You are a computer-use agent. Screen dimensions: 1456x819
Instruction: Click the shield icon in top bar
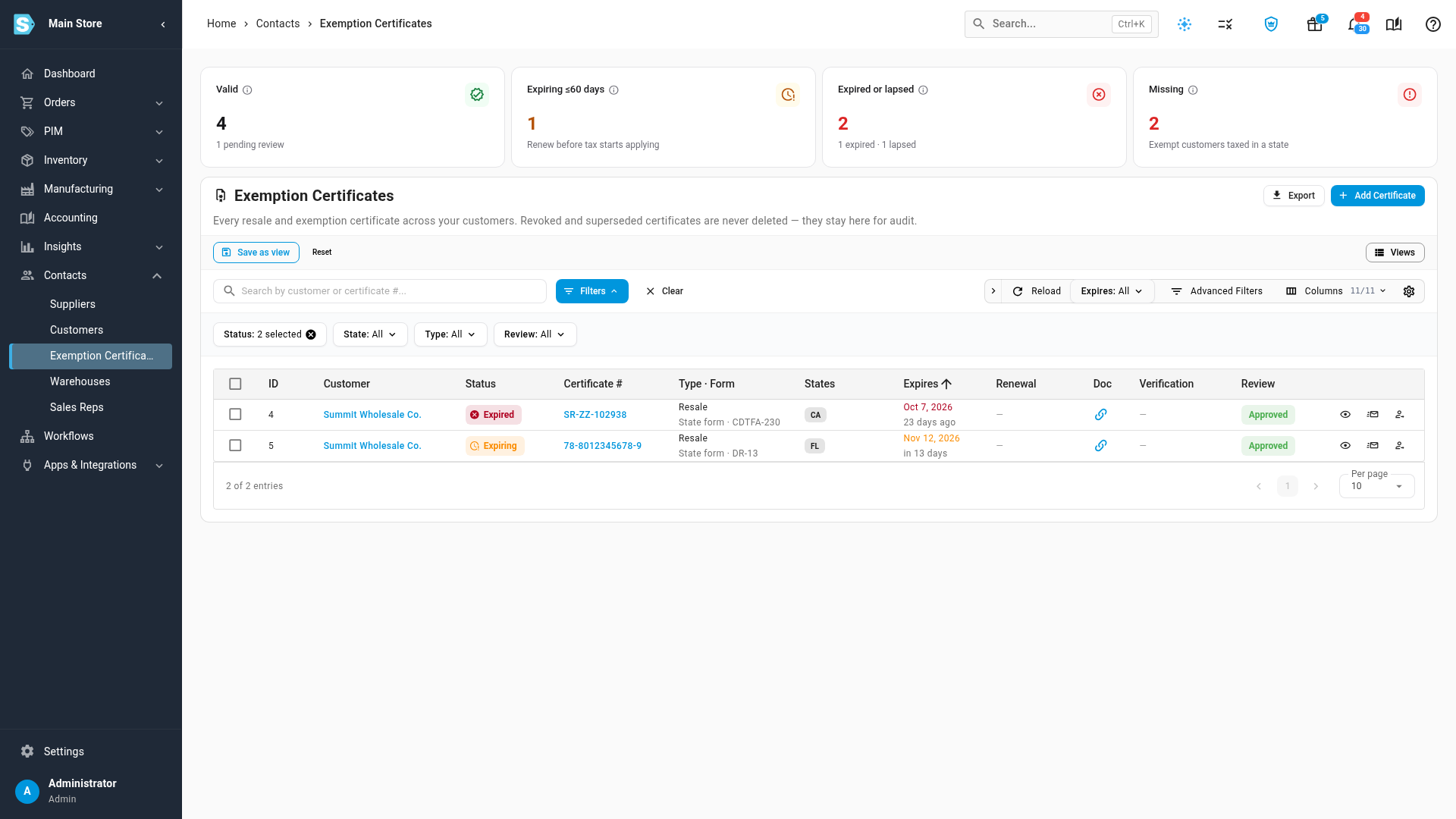click(1271, 24)
